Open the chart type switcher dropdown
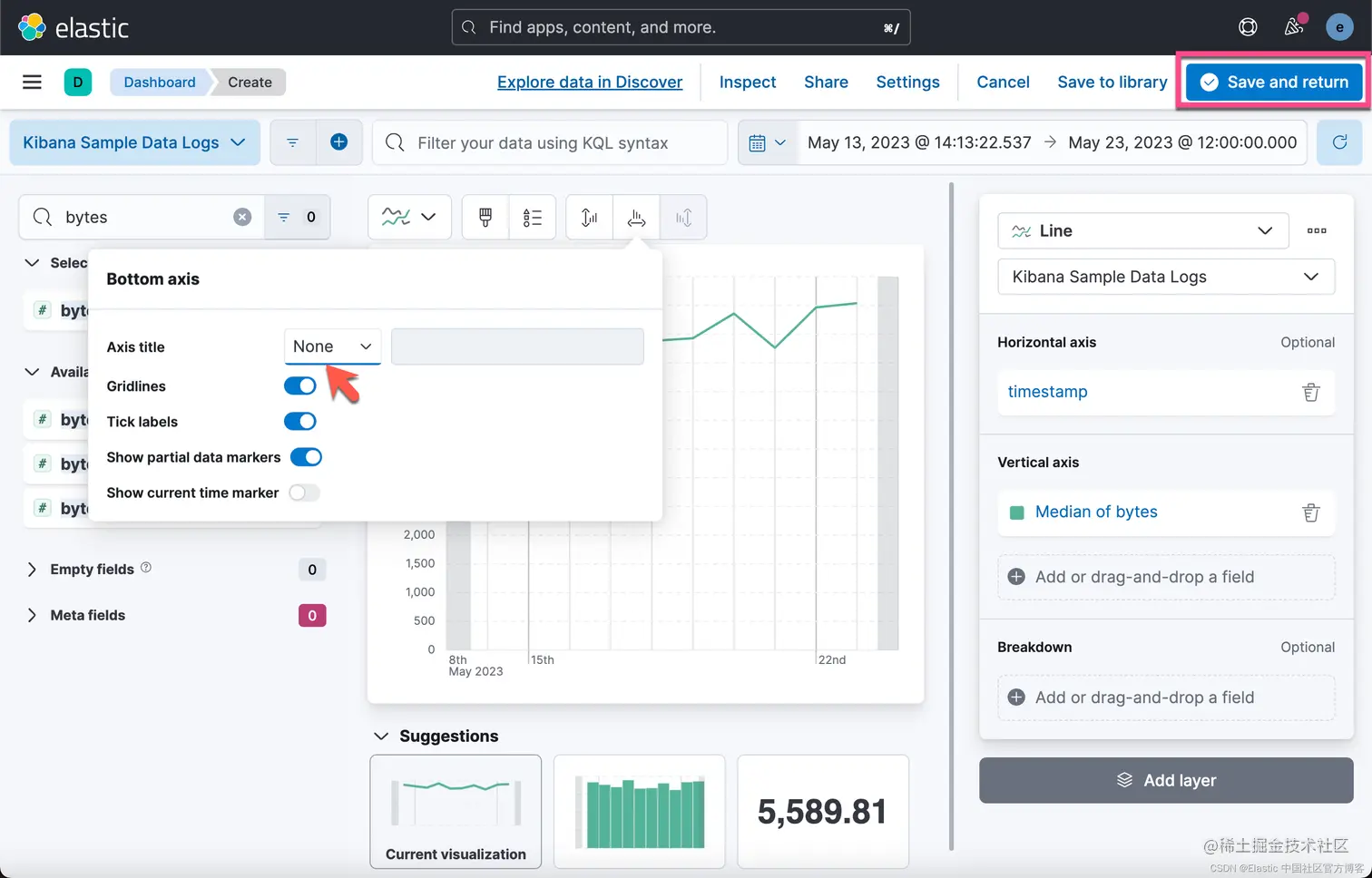This screenshot has width=1372, height=878. 409,218
